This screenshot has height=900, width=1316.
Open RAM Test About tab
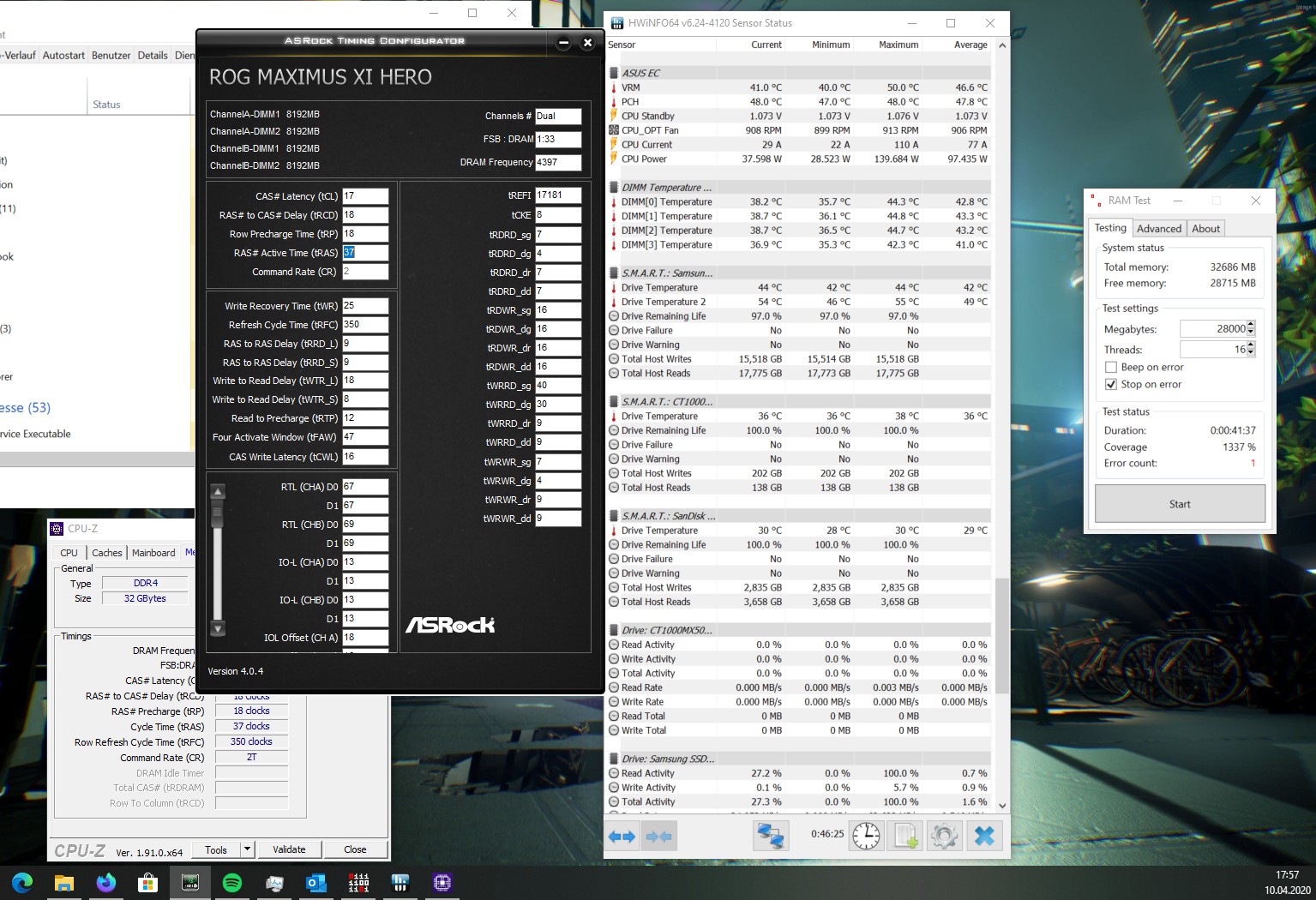(x=1205, y=229)
